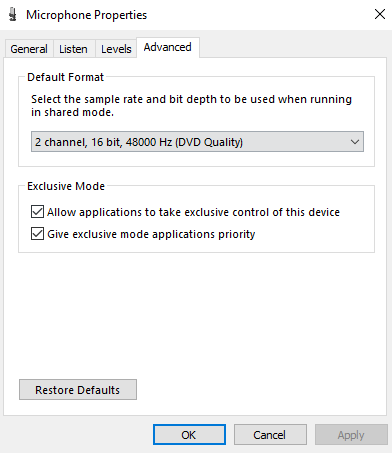392x453 pixels.
Task: Uncheck Allow applications to take exclusive control
Action: pos(37,212)
